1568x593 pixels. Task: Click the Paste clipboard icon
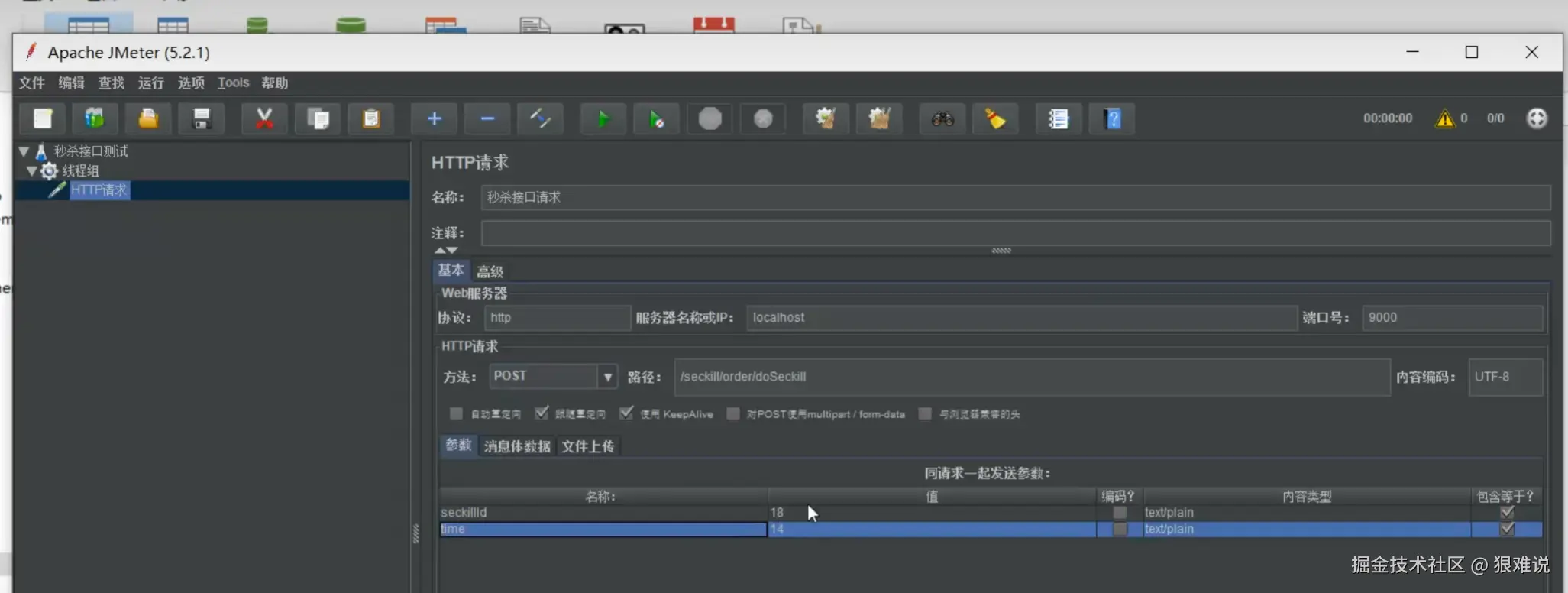(371, 118)
